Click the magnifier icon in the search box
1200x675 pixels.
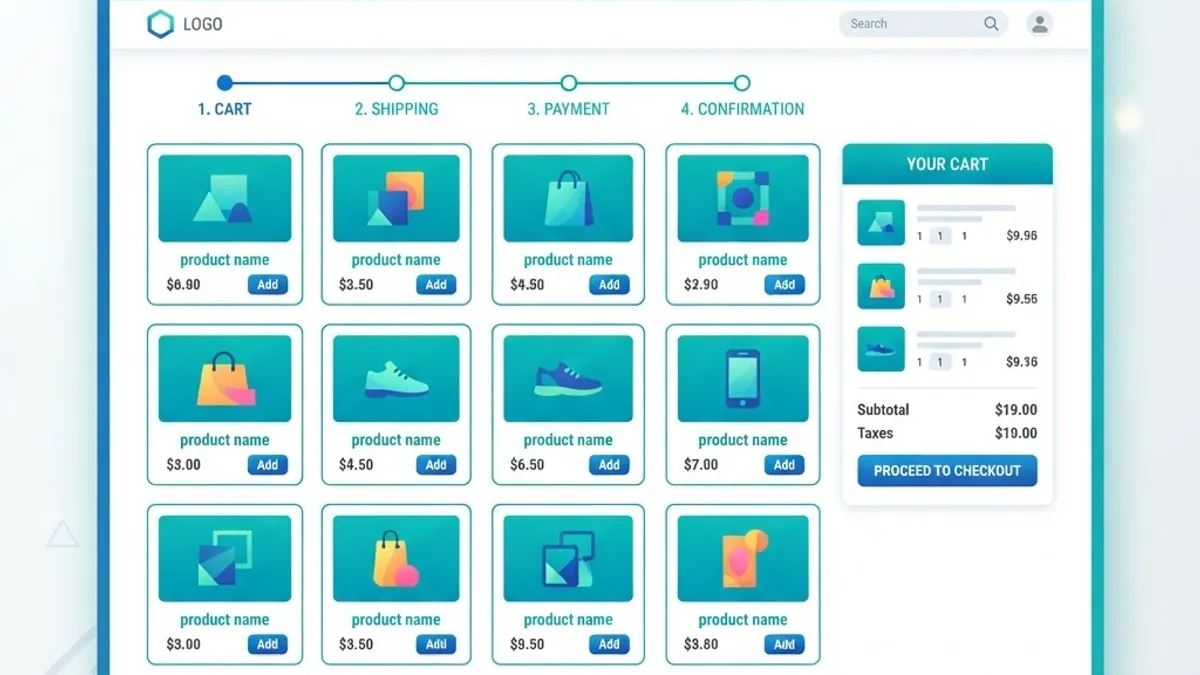[991, 24]
